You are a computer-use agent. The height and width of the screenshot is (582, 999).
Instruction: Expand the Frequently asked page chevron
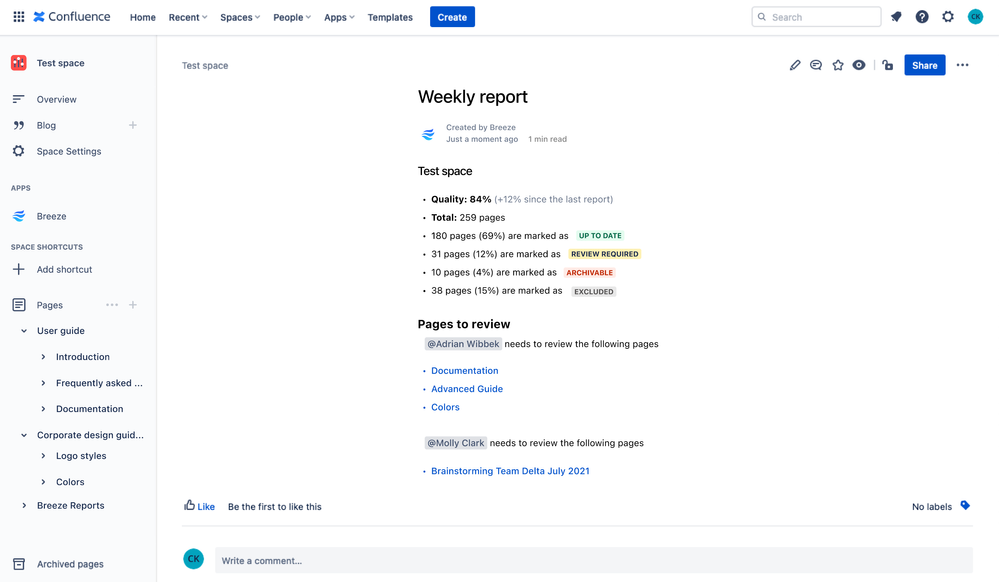tap(43, 383)
